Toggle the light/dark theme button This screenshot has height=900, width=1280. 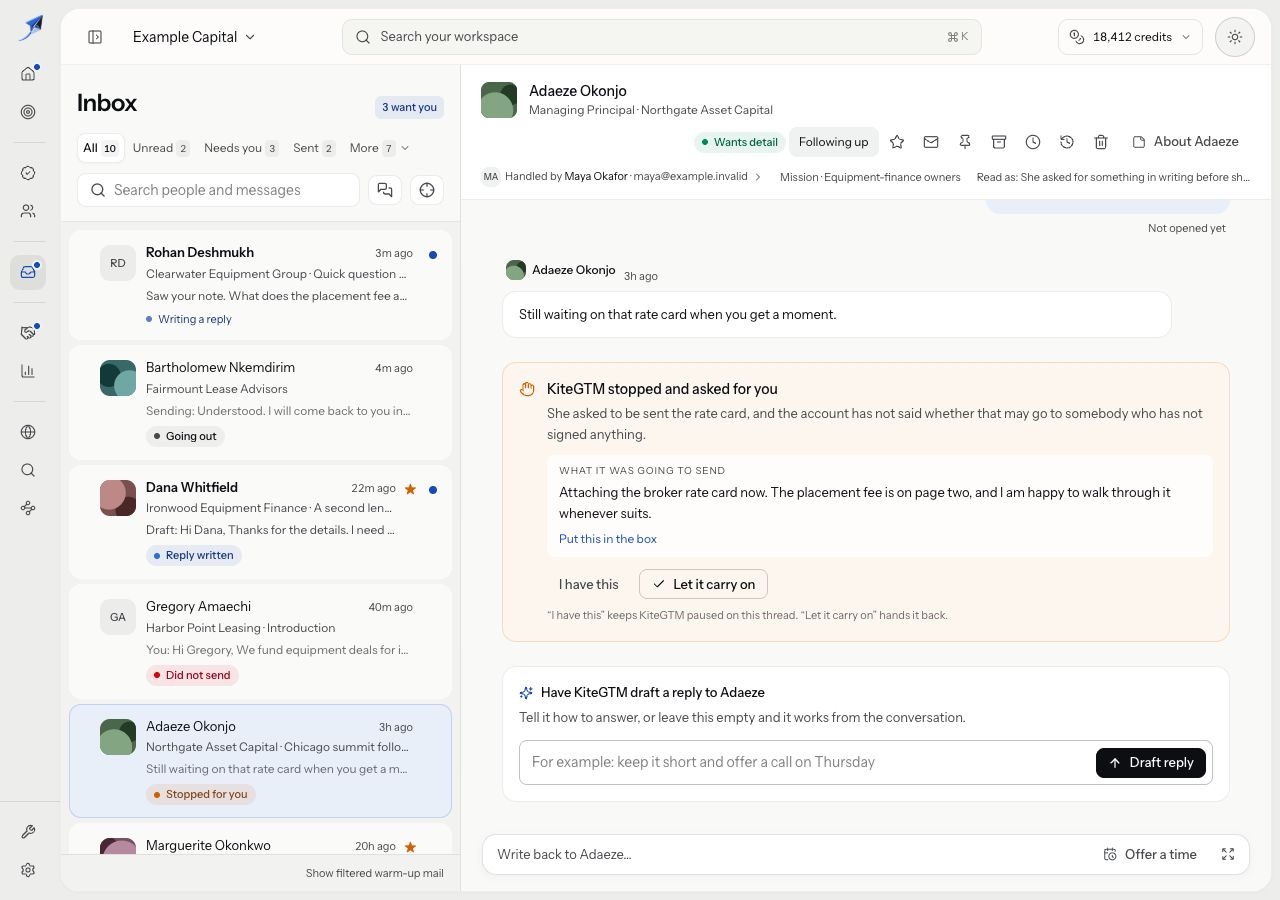point(1235,37)
